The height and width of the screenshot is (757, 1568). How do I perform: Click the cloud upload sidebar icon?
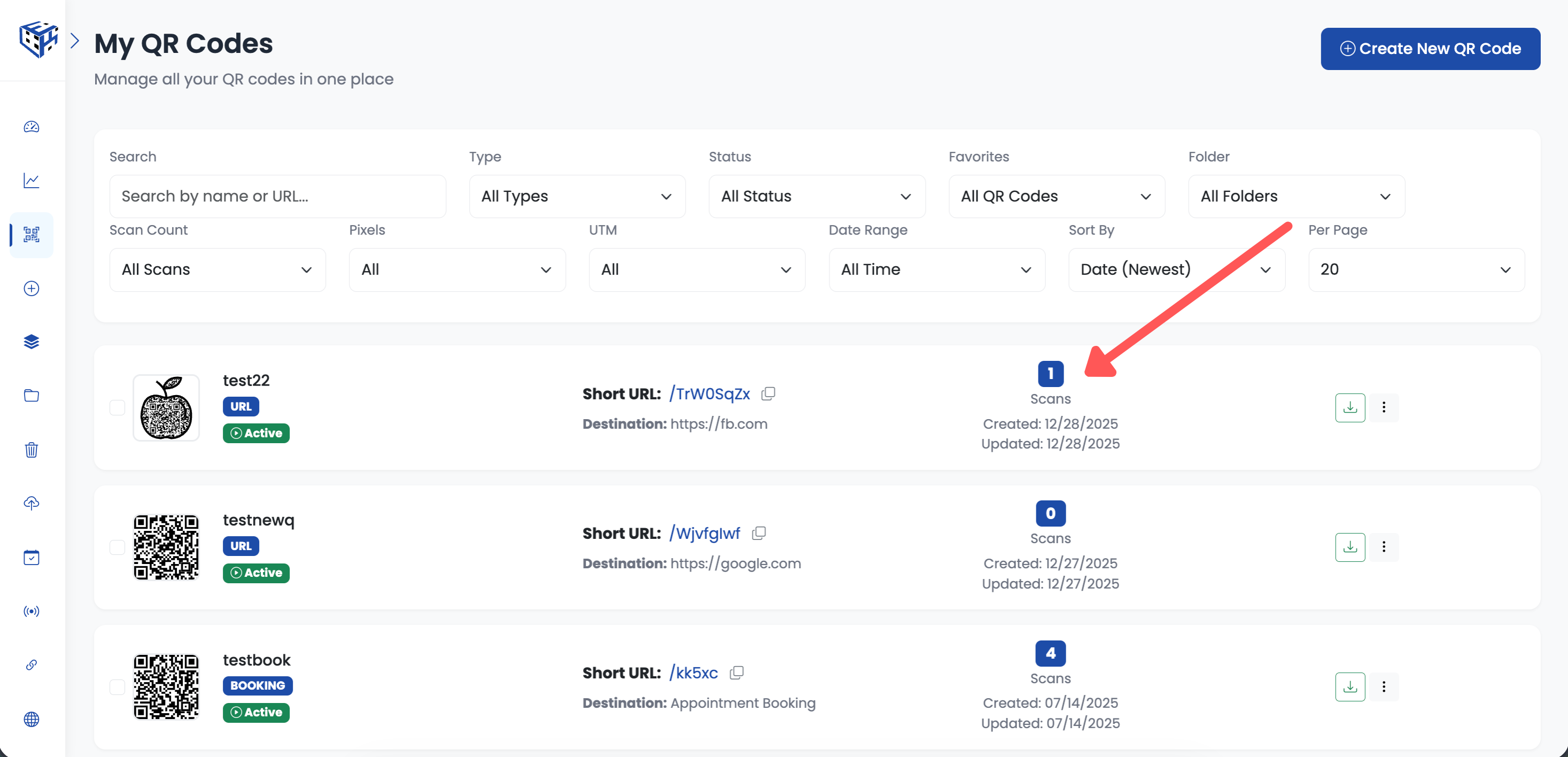[32, 503]
